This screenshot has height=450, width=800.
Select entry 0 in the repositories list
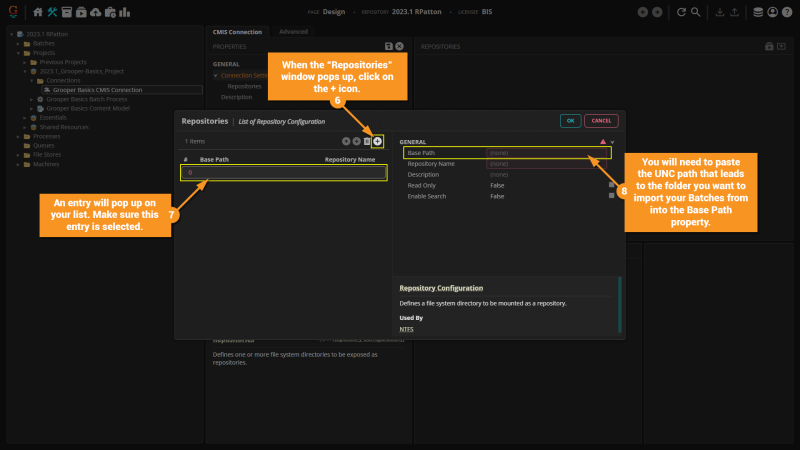[284, 172]
